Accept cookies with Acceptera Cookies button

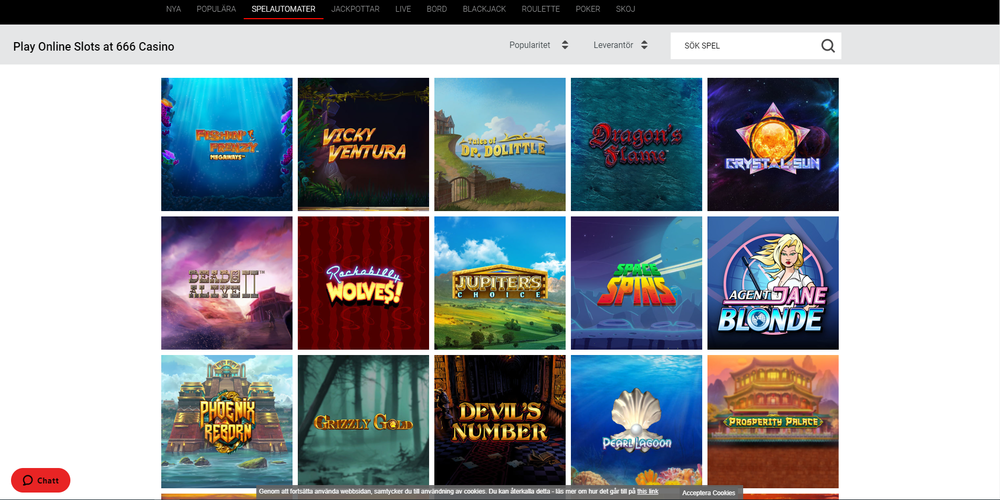tap(709, 493)
